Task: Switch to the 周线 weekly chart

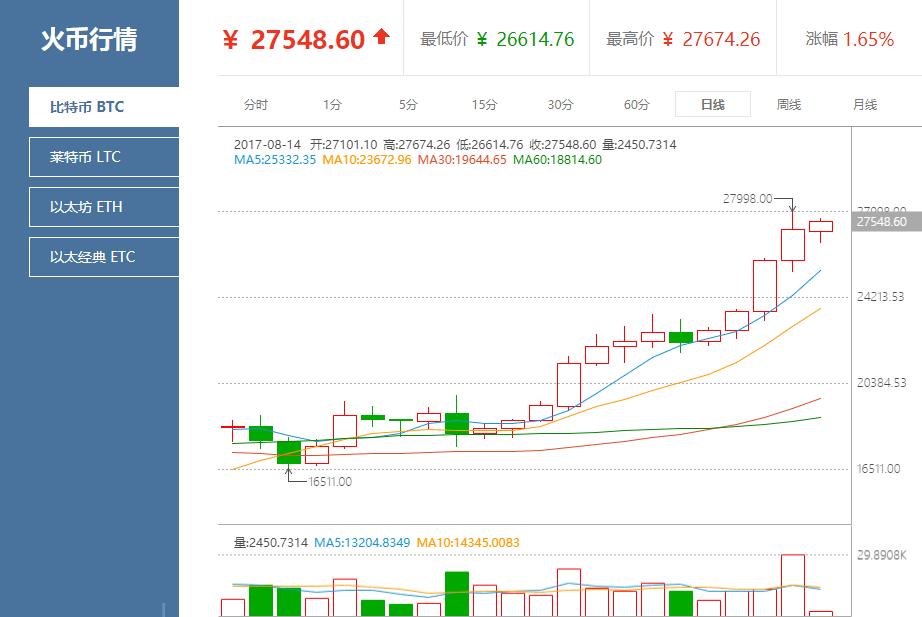Action: (x=789, y=105)
